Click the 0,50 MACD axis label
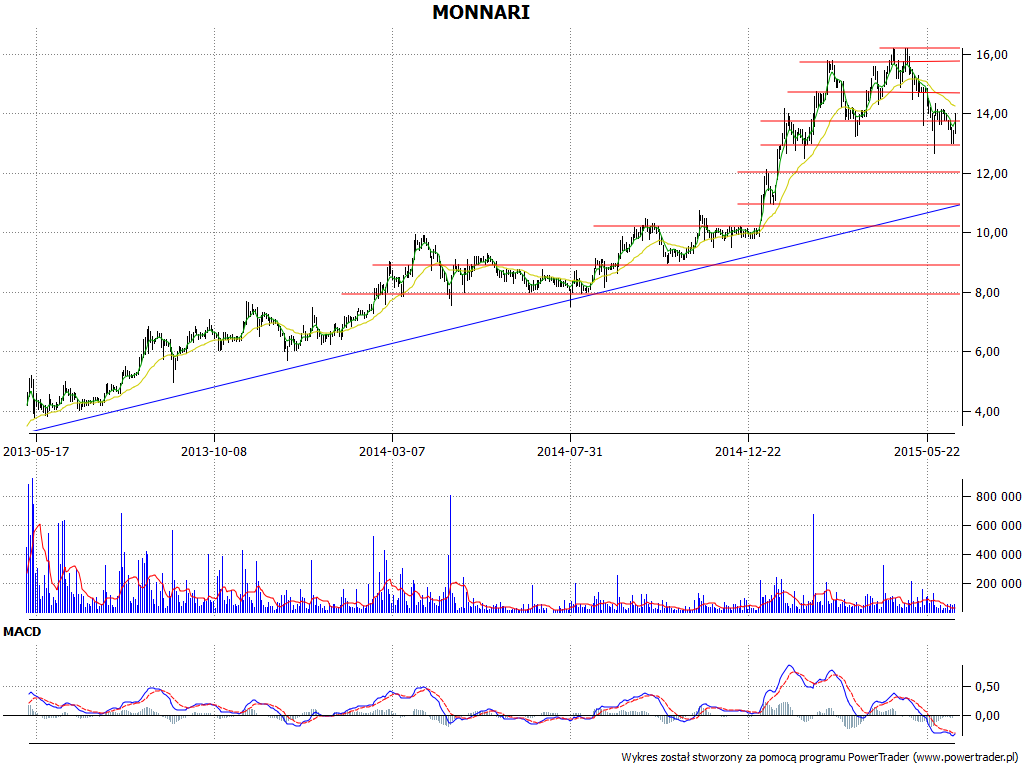Screen dimensions: 1024x768 (987, 686)
